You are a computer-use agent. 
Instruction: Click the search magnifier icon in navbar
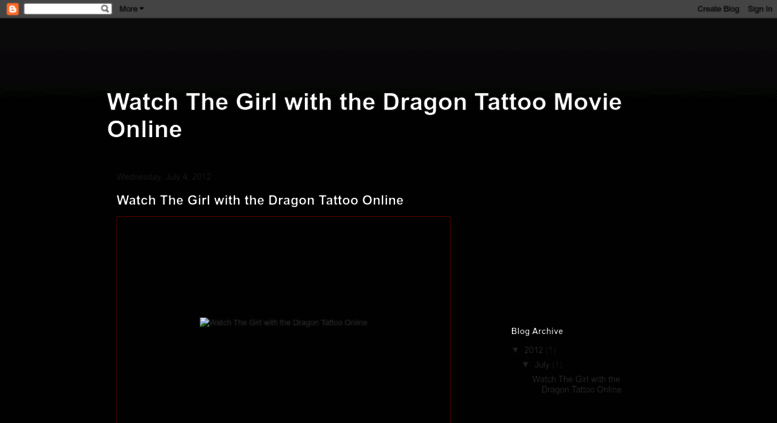click(x=105, y=9)
